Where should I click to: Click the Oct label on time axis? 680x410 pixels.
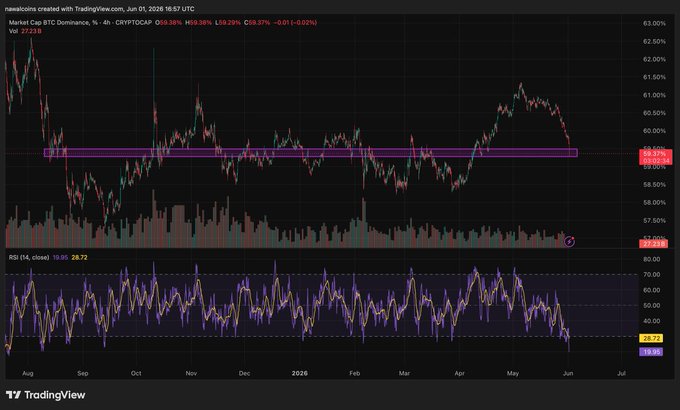(136, 374)
